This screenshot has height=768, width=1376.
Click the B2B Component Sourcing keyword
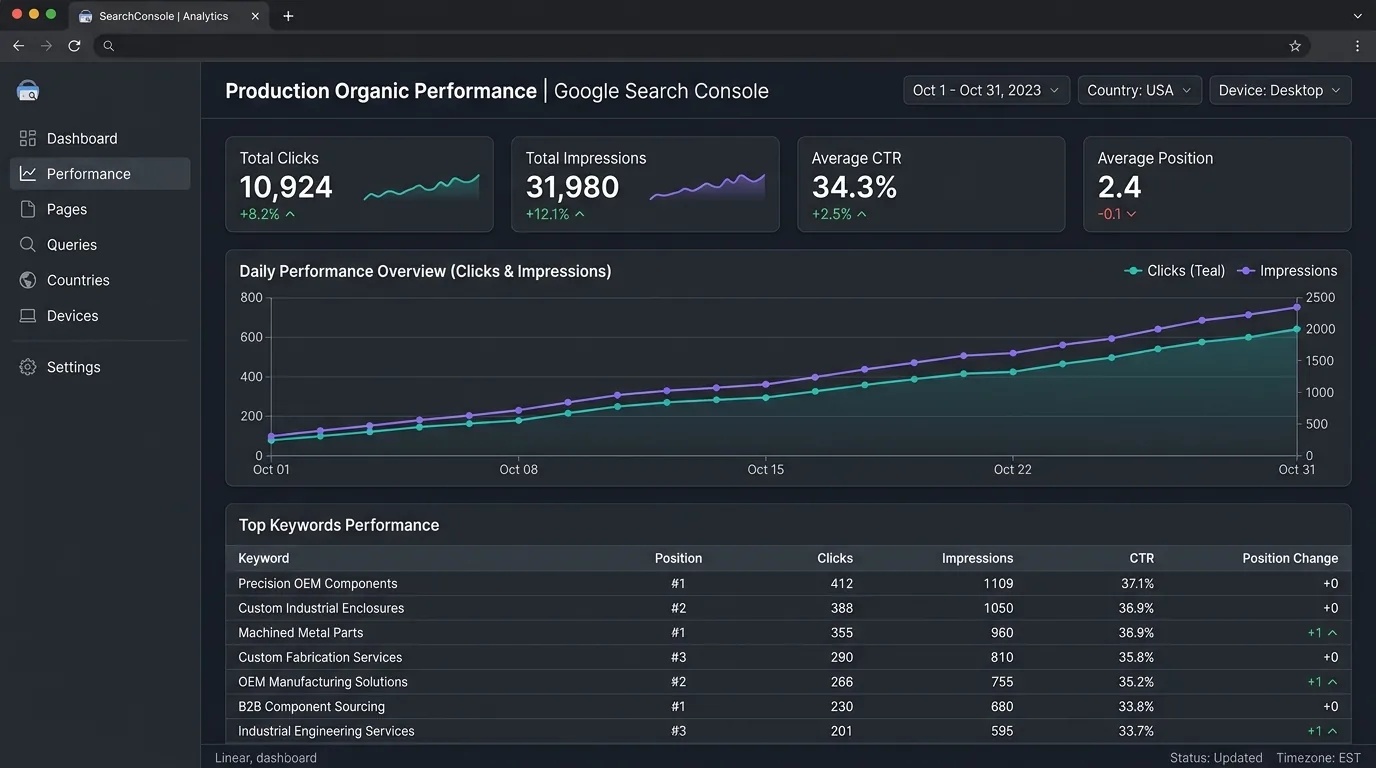click(311, 707)
